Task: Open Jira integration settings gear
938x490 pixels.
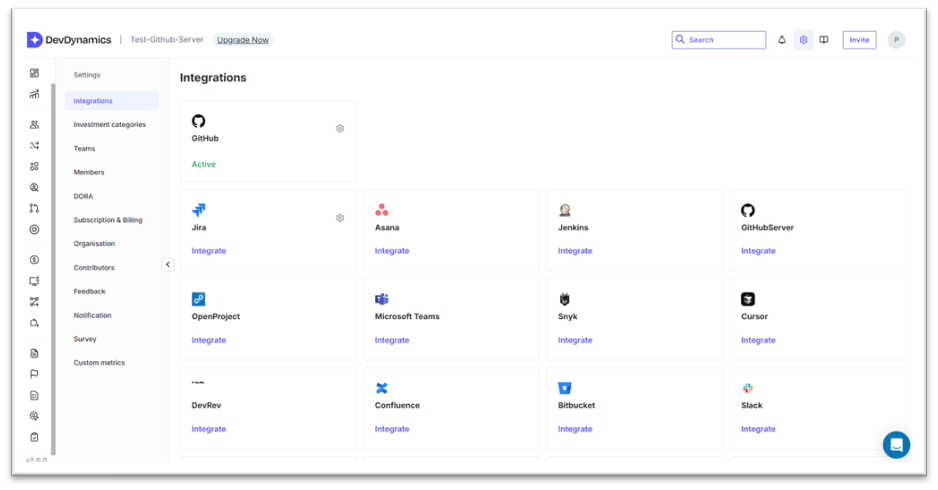Action: 340,218
